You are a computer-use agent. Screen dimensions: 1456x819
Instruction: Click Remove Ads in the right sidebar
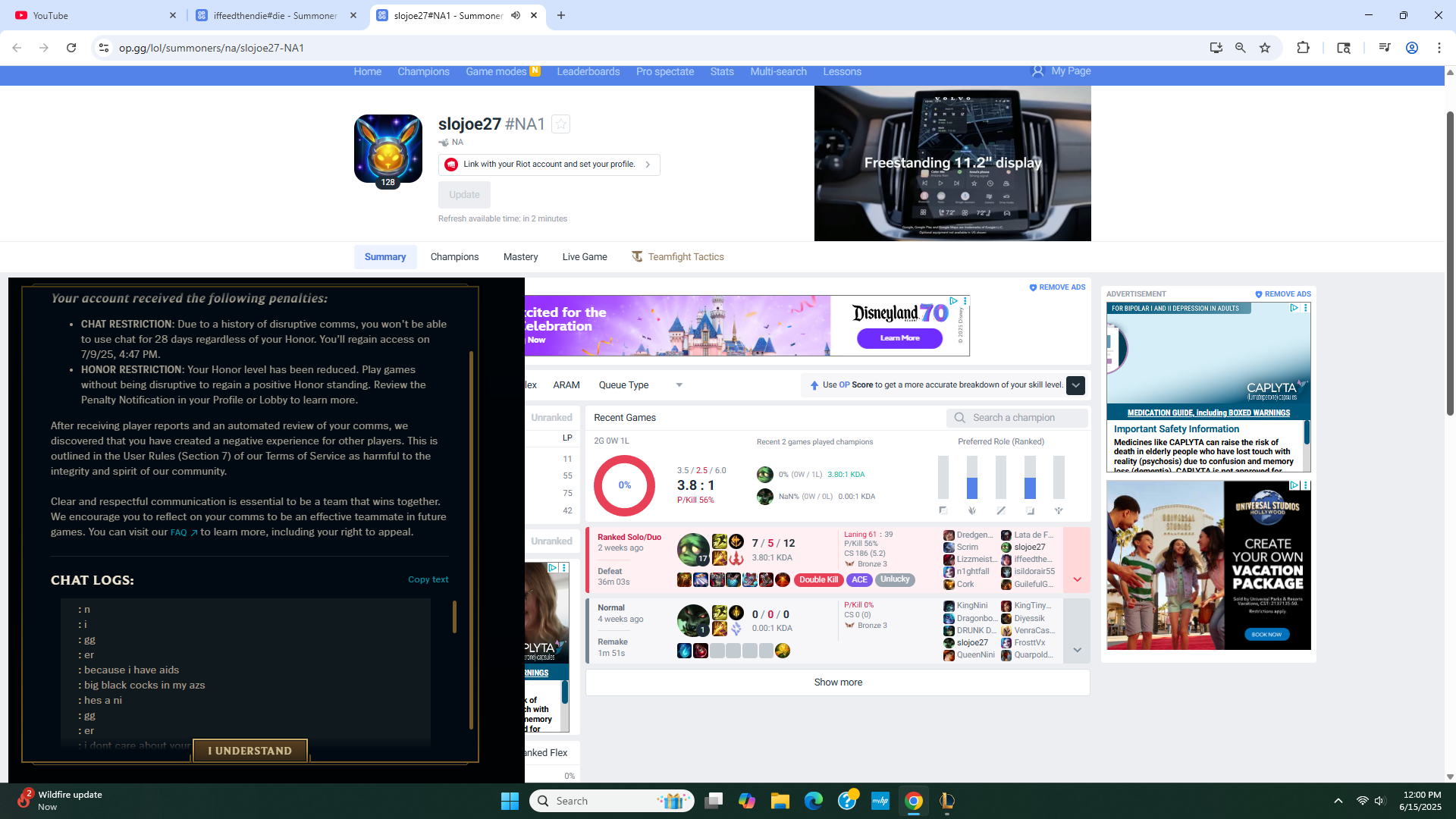pos(1282,294)
